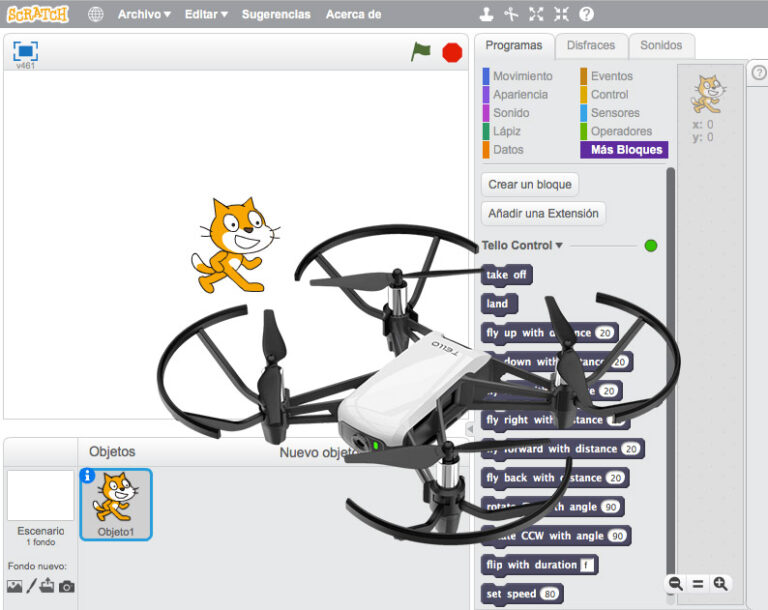
Task: Click Añadir una Extensión button
Action: 543,213
